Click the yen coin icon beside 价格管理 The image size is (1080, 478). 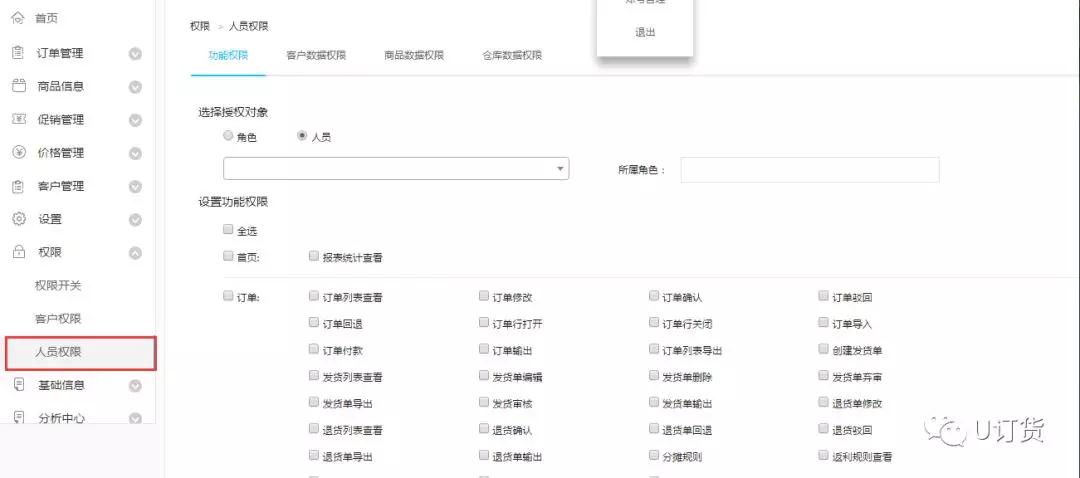tap(19, 152)
